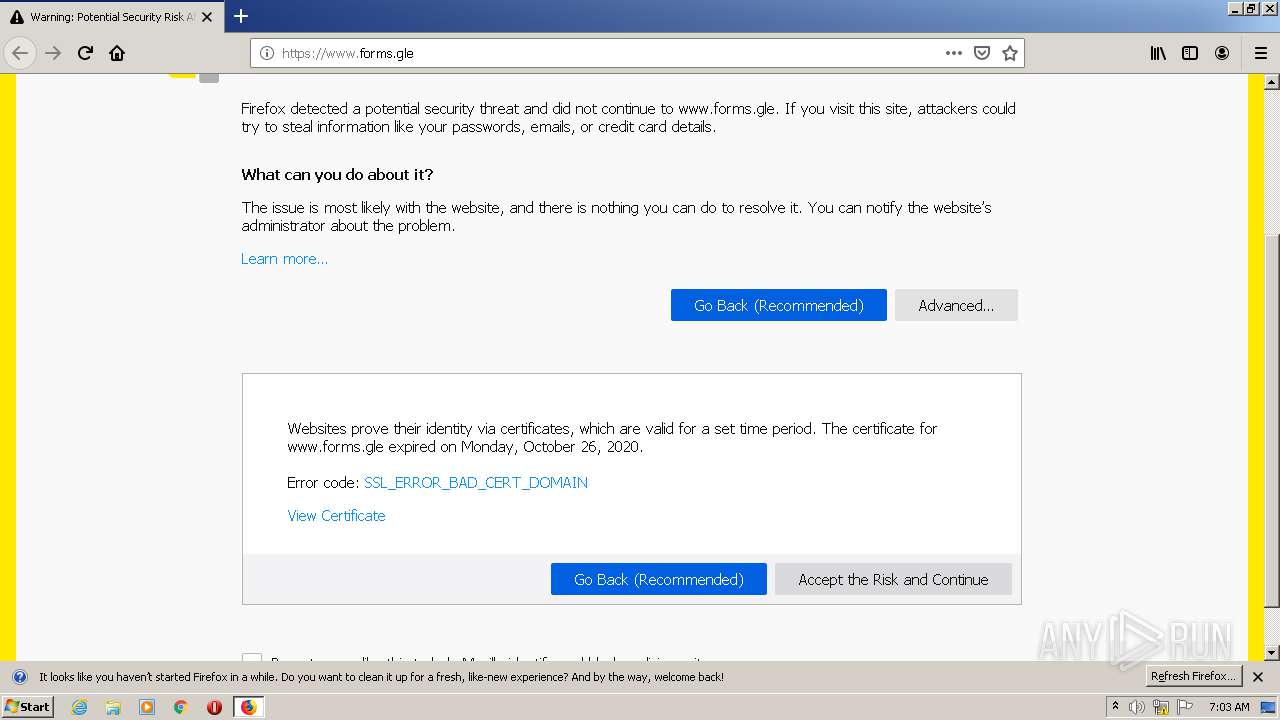The height and width of the screenshot is (720, 1280).
Task: Open the Firefox hamburger menu
Action: (1260, 53)
